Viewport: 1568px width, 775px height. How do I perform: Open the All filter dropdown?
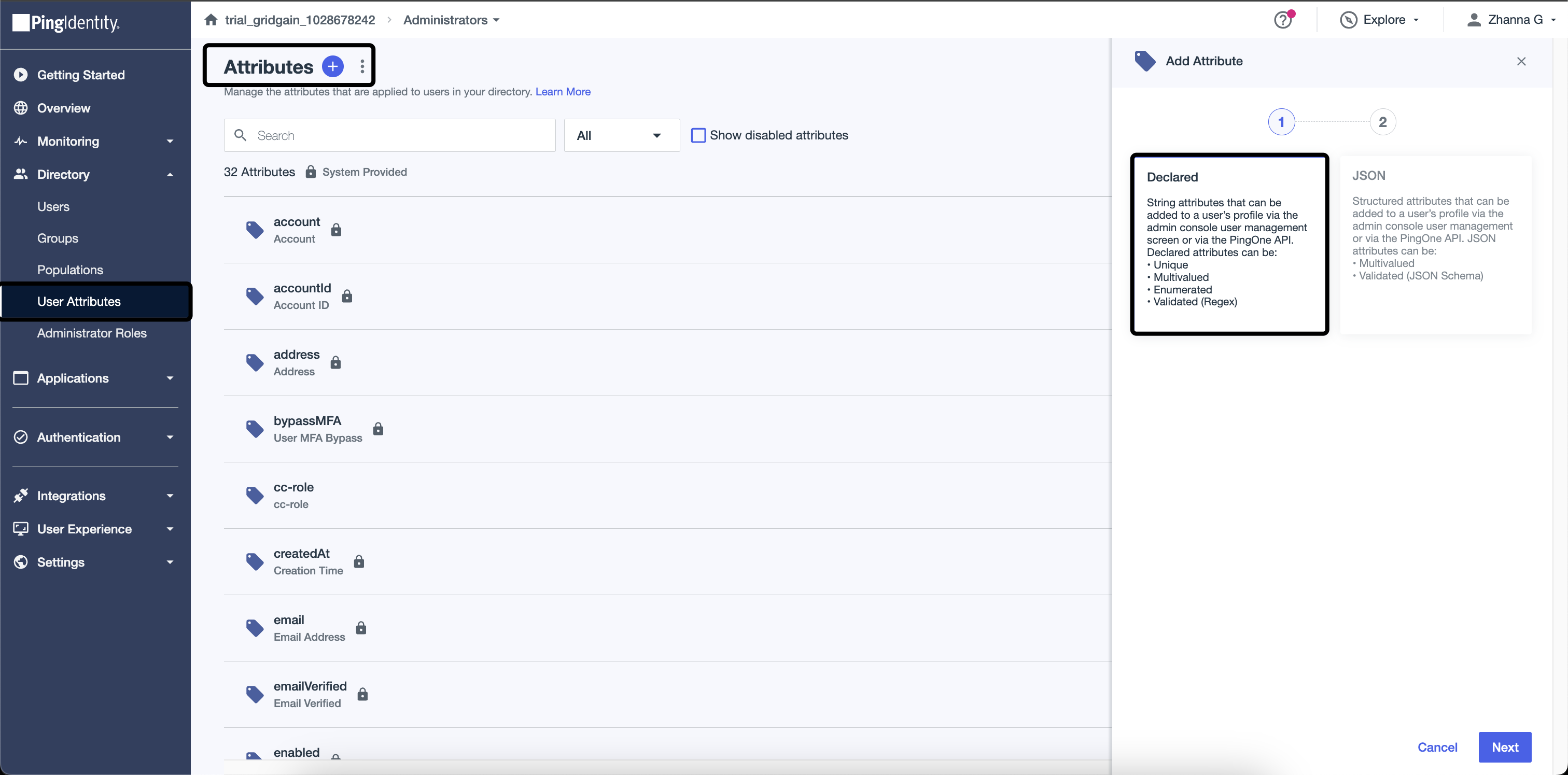coord(622,135)
